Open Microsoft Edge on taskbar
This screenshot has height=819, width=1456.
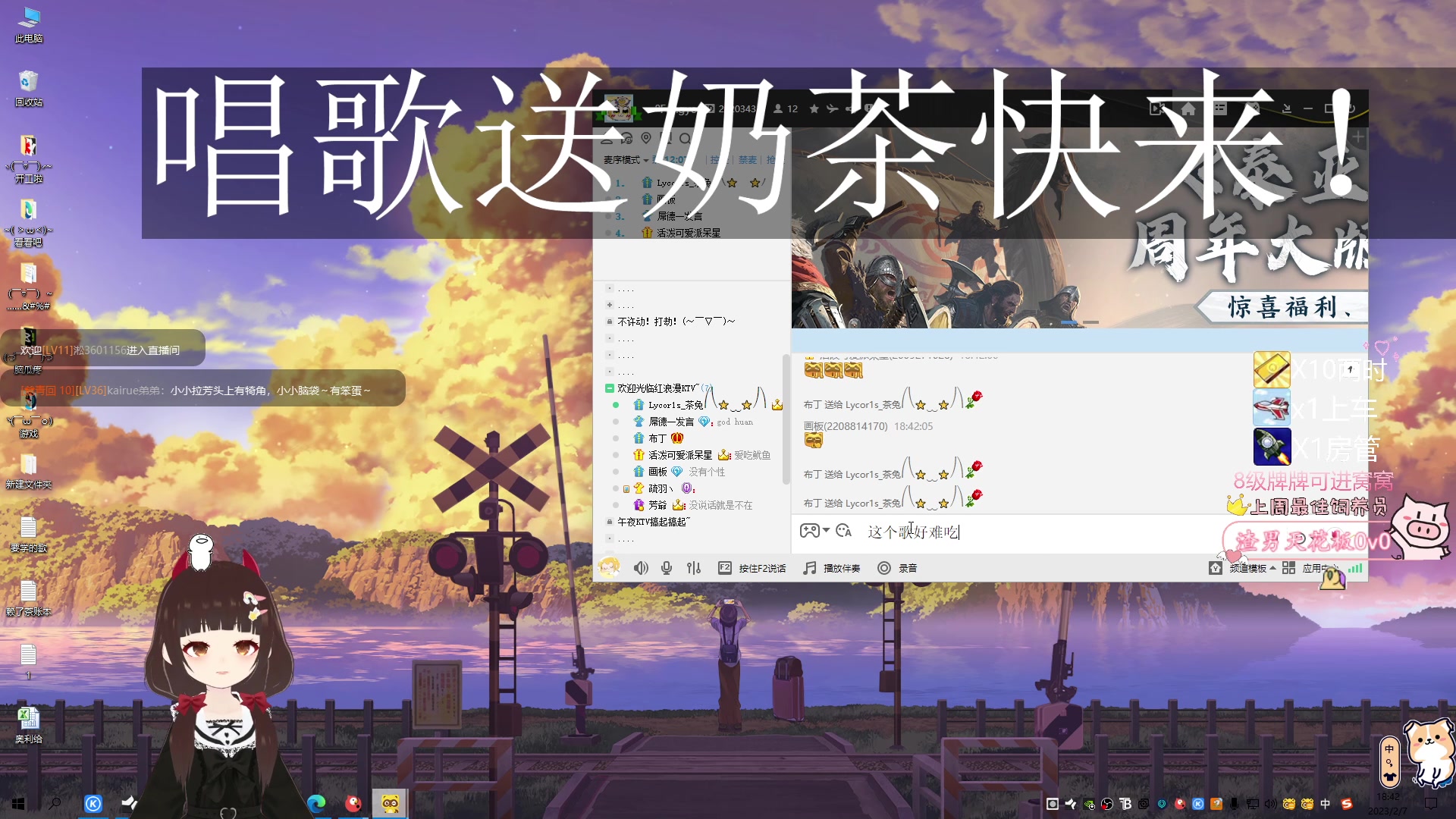click(x=316, y=804)
